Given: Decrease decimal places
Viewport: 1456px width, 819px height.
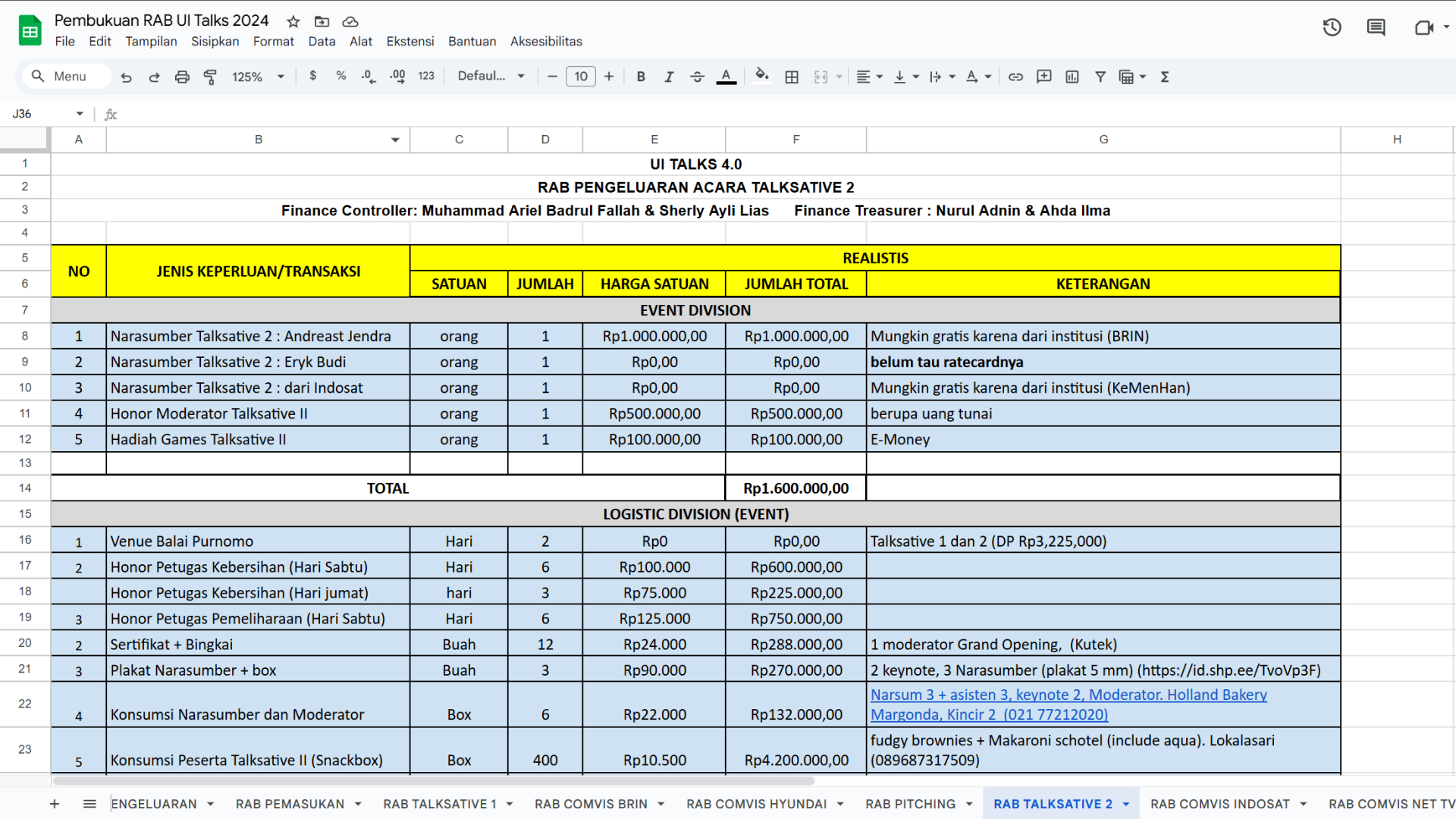Looking at the screenshot, I should click(x=369, y=77).
